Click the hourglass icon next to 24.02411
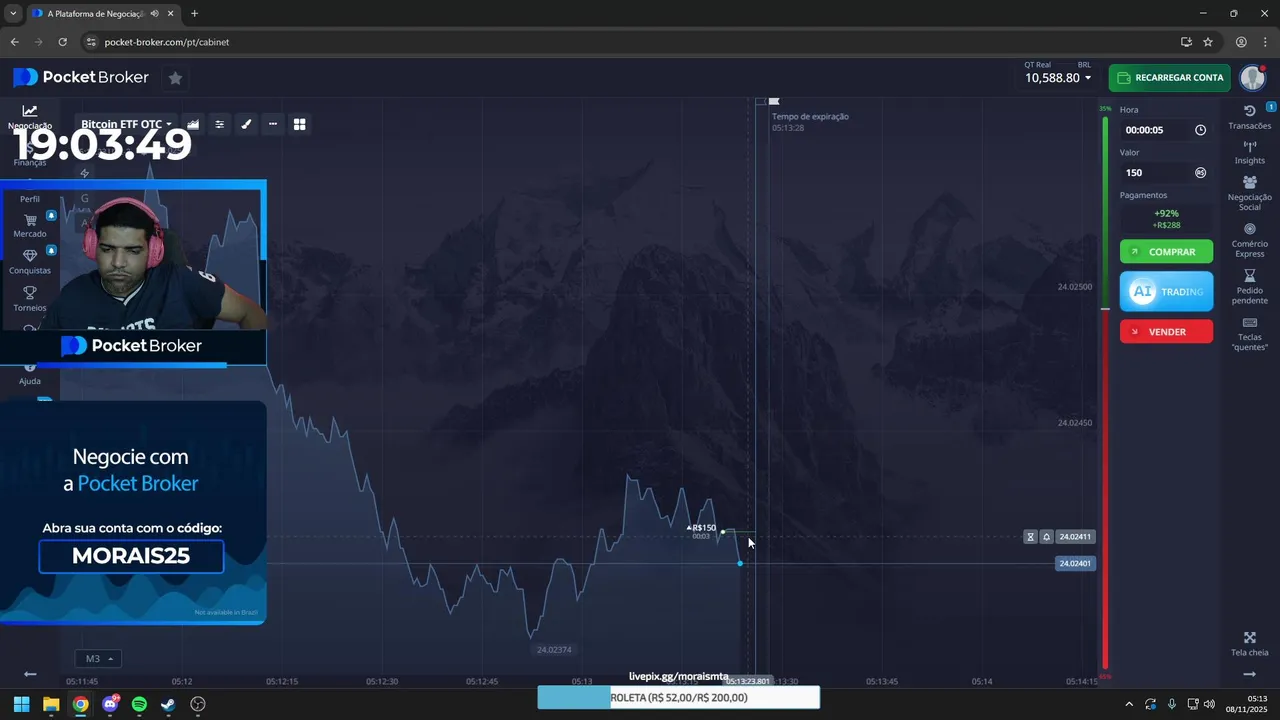Image resolution: width=1280 pixels, height=720 pixels. pos(1030,537)
